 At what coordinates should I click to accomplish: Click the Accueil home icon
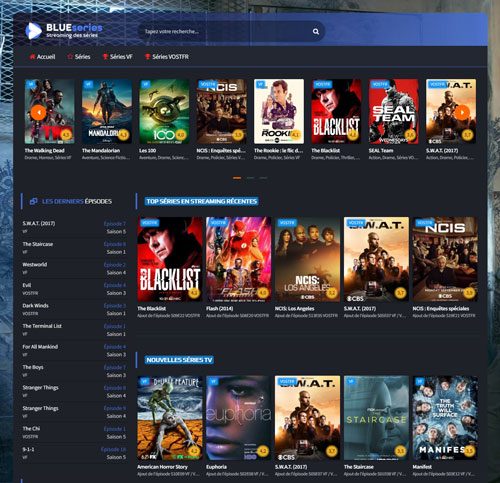click(x=32, y=57)
